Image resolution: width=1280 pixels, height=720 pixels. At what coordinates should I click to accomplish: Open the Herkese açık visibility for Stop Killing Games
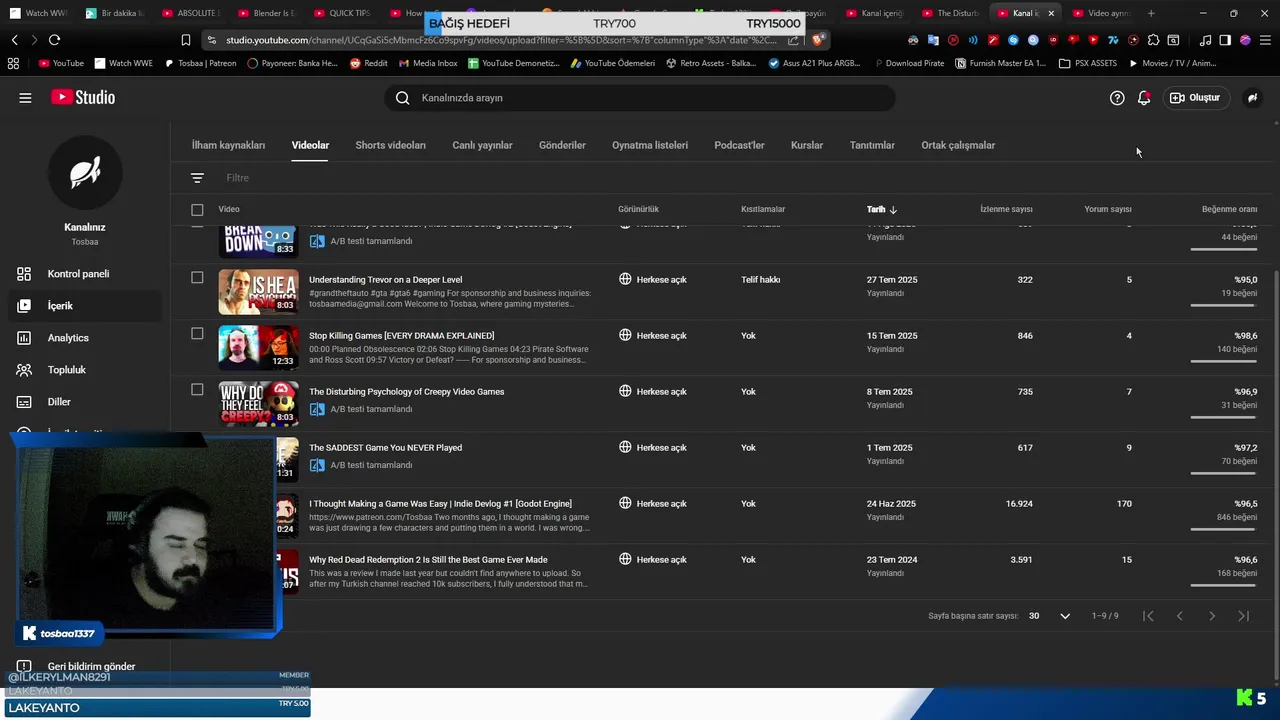point(653,336)
